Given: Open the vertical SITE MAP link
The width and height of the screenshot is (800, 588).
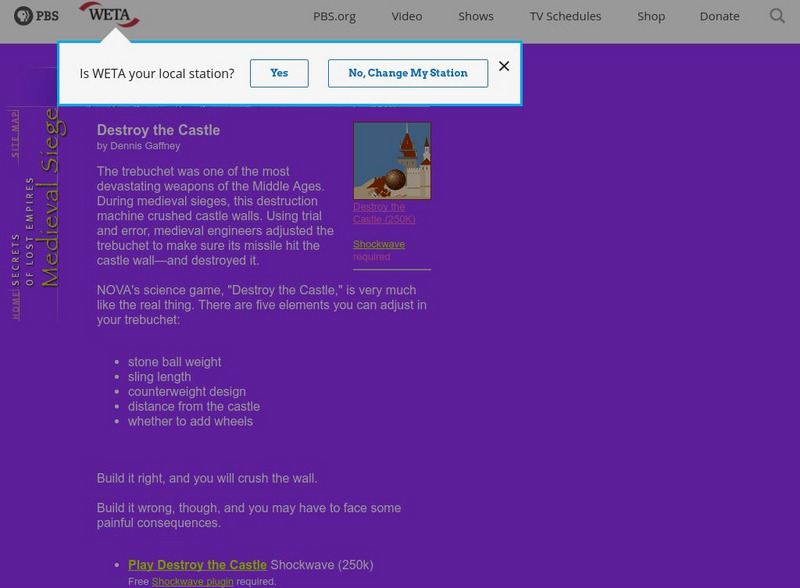Looking at the screenshot, I should [15, 134].
